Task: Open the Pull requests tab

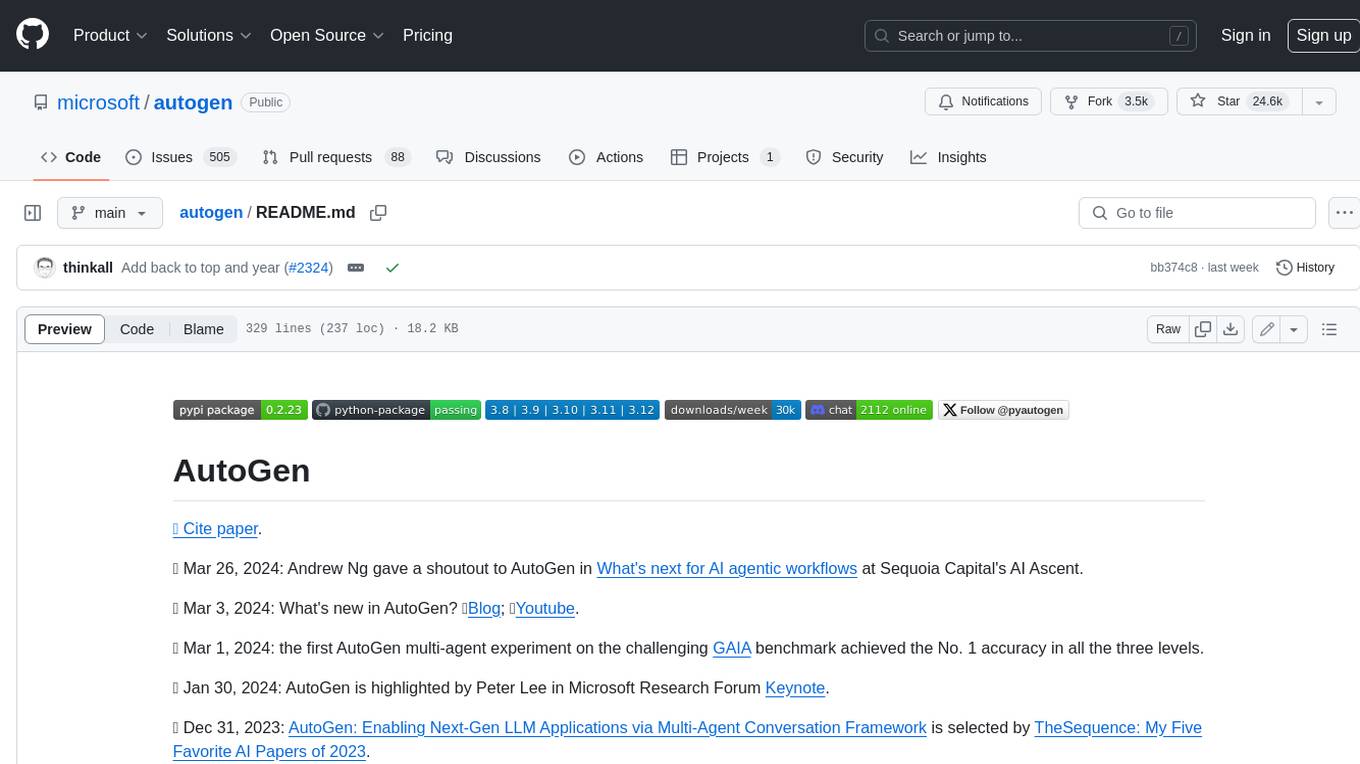Action: [336, 157]
